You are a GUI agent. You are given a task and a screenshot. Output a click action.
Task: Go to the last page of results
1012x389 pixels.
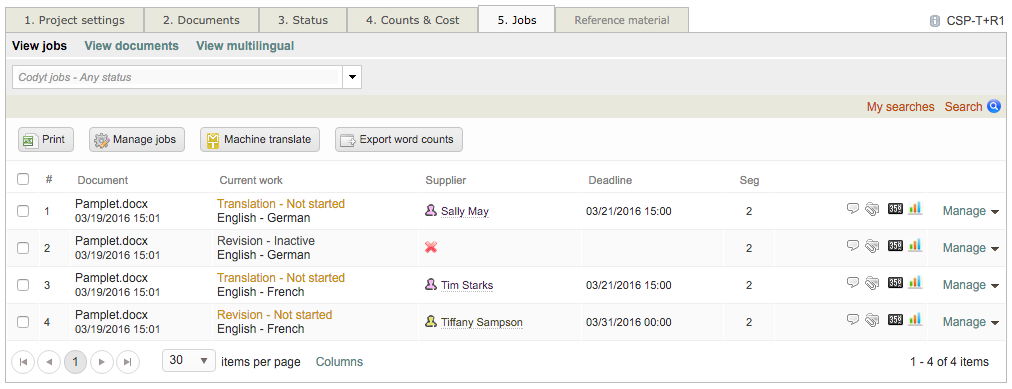tap(128, 362)
